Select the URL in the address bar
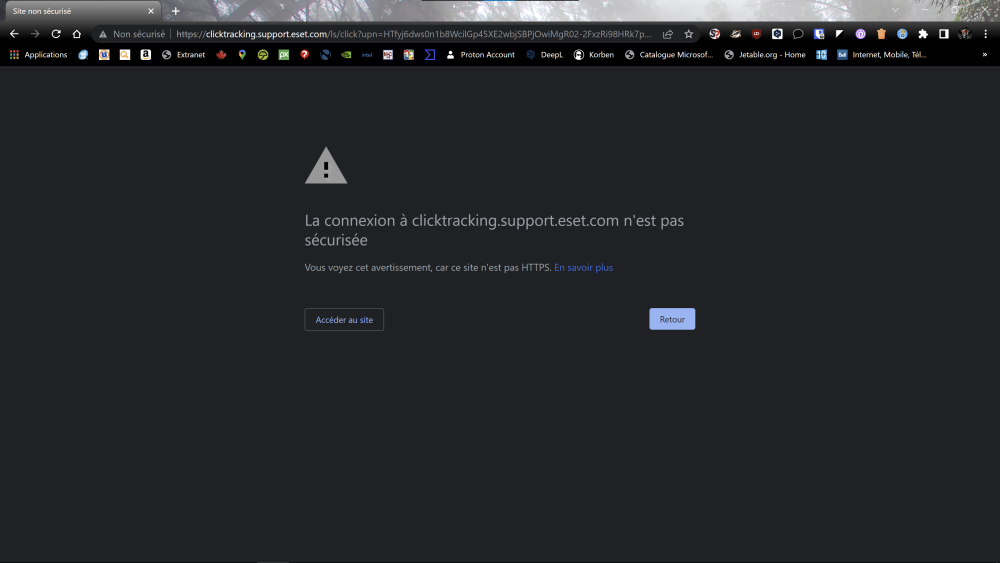1000x563 pixels. coord(413,34)
